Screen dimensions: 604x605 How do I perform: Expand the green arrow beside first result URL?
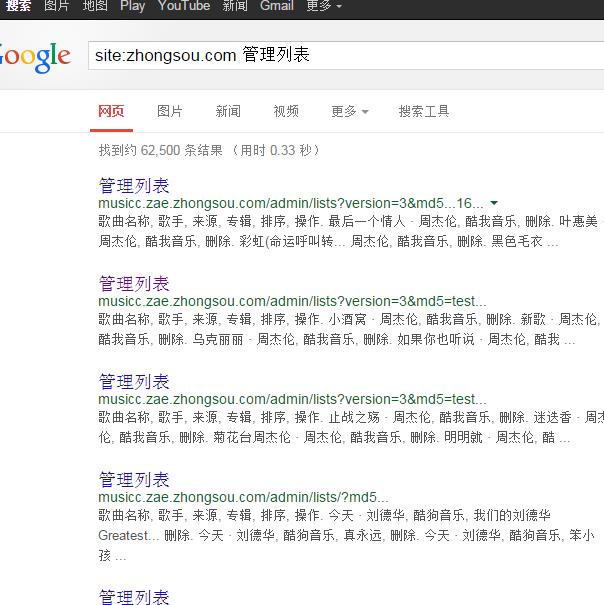tap(494, 203)
